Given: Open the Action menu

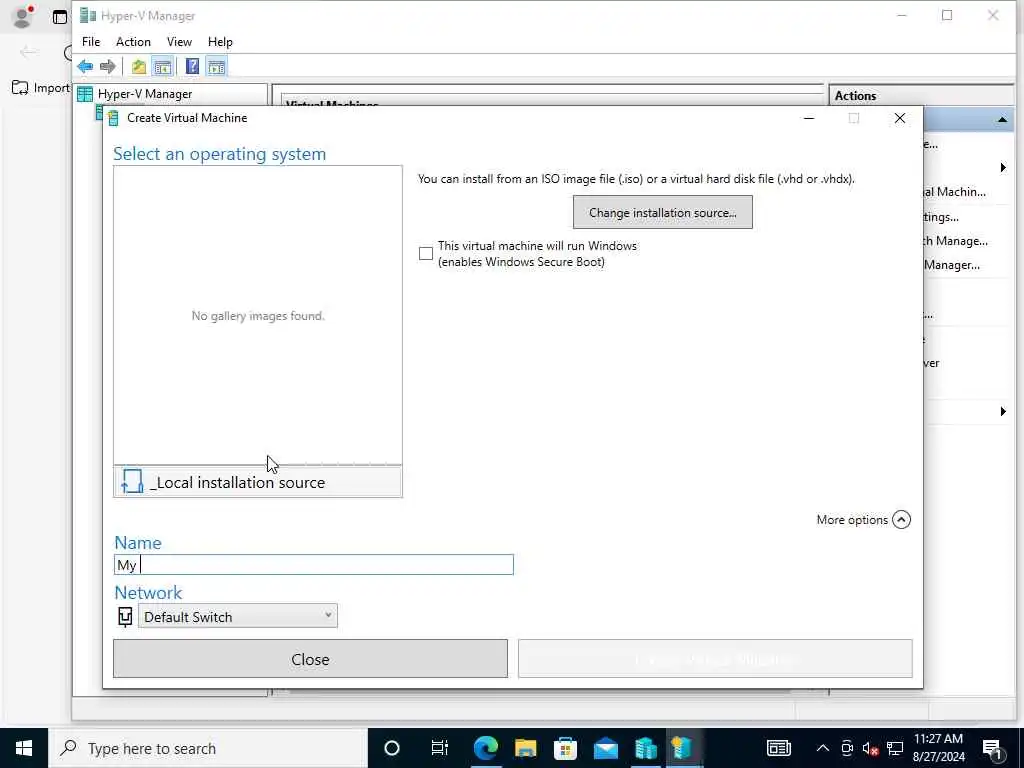Looking at the screenshot, I should (133, 42).
